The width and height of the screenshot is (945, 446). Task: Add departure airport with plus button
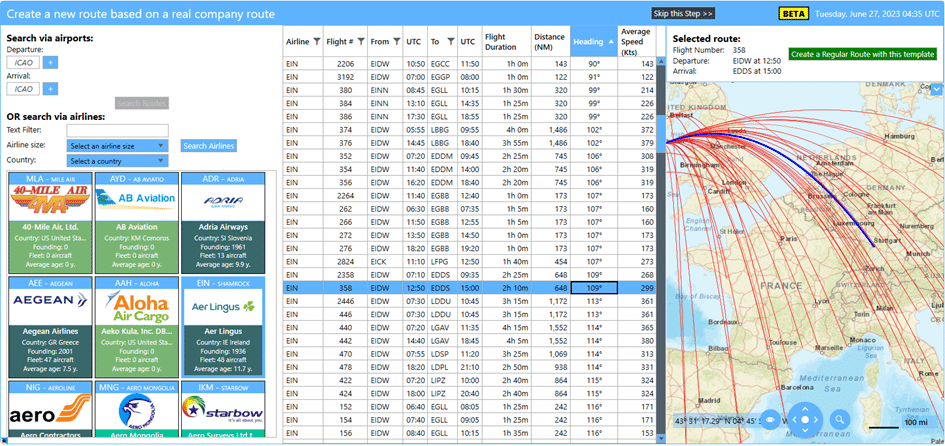point(50,63)
